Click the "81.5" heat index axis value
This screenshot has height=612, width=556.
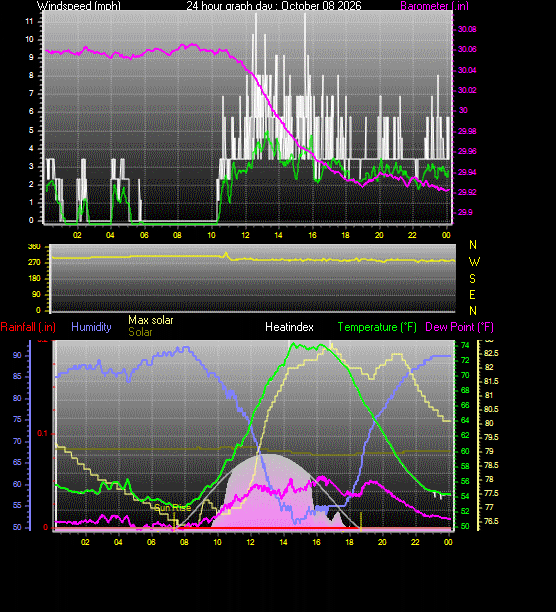(491, 381)
